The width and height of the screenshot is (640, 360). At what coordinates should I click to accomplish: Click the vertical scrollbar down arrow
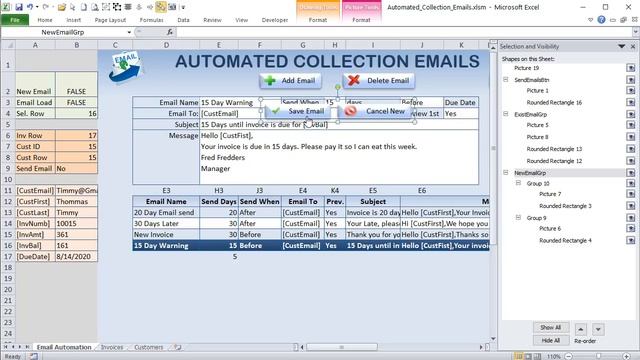click(493, 339)
